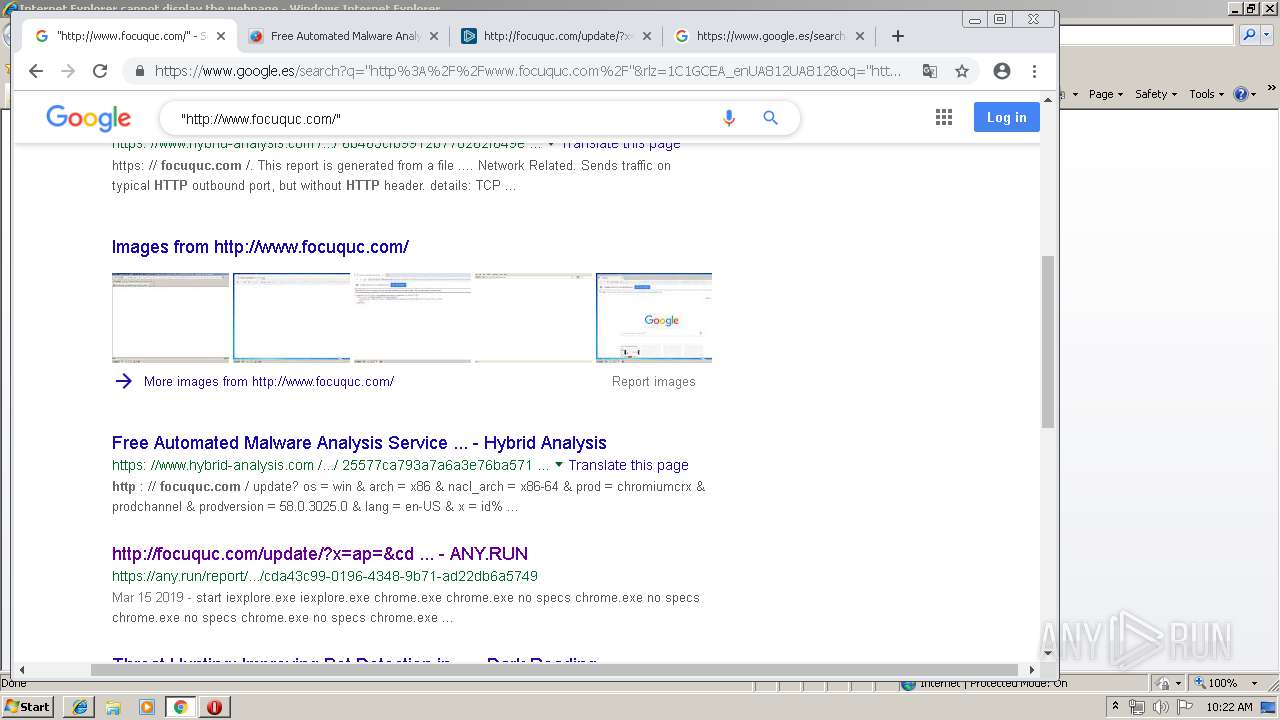The image size is (1280, 720).
Task: Click Chrome's forward navigation arrow
Action: click(x=68, y=71)
